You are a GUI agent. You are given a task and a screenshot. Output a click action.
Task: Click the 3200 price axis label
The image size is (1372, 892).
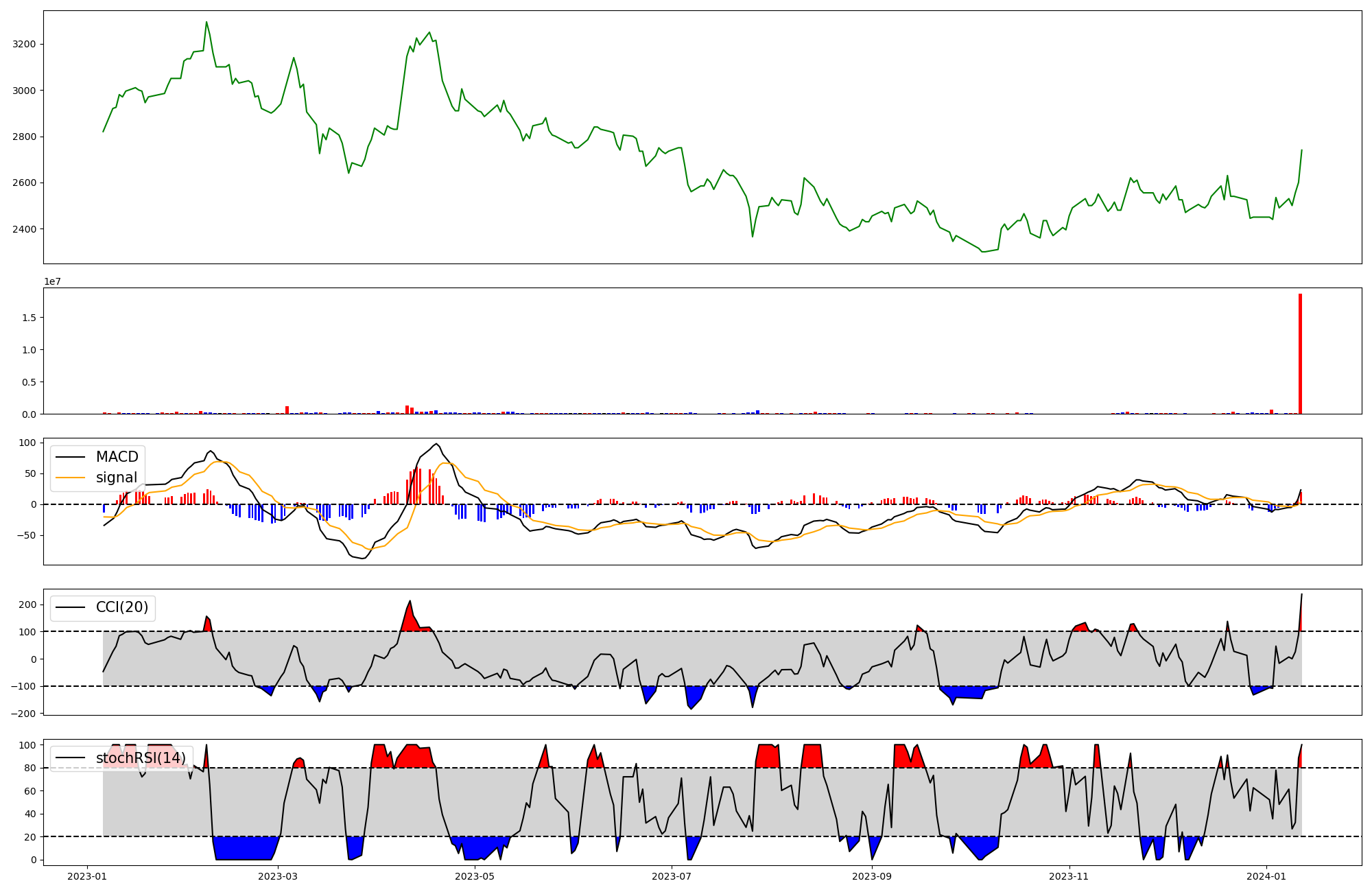(x=25, y=45)
